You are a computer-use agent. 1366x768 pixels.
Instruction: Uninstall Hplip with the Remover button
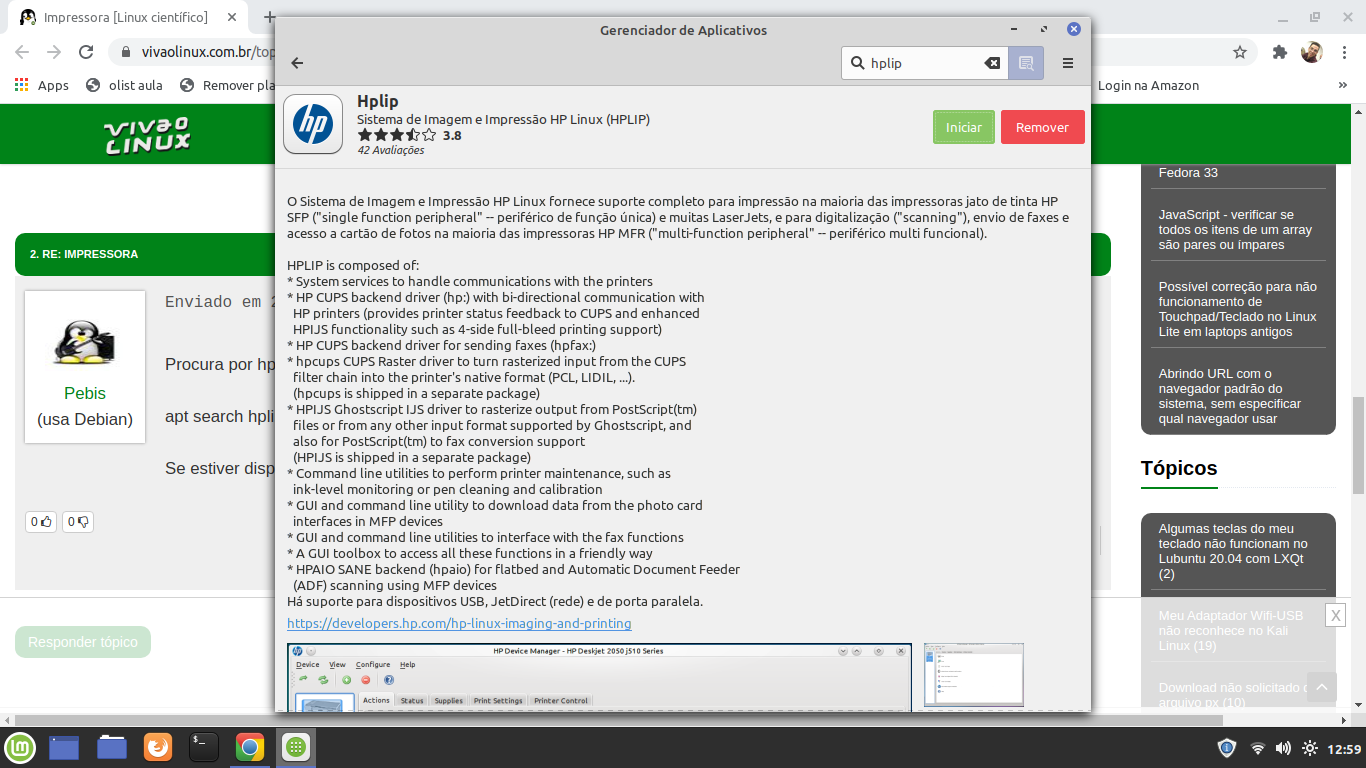tap(1042, 127)
